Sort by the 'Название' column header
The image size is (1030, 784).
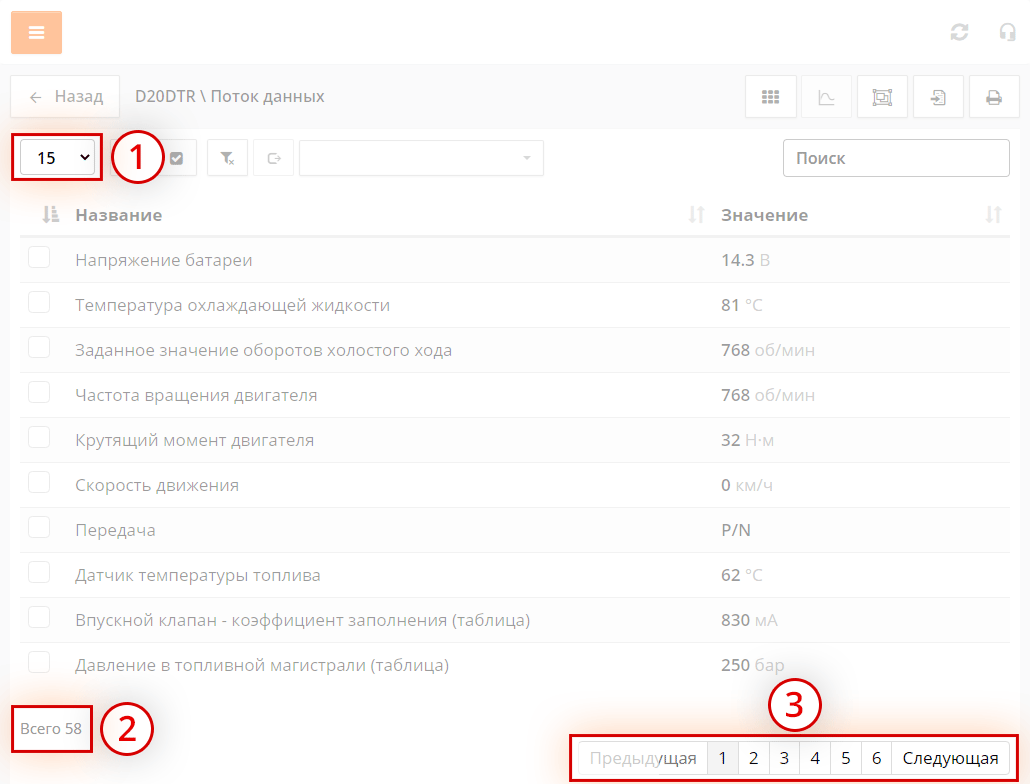point(118,215)
